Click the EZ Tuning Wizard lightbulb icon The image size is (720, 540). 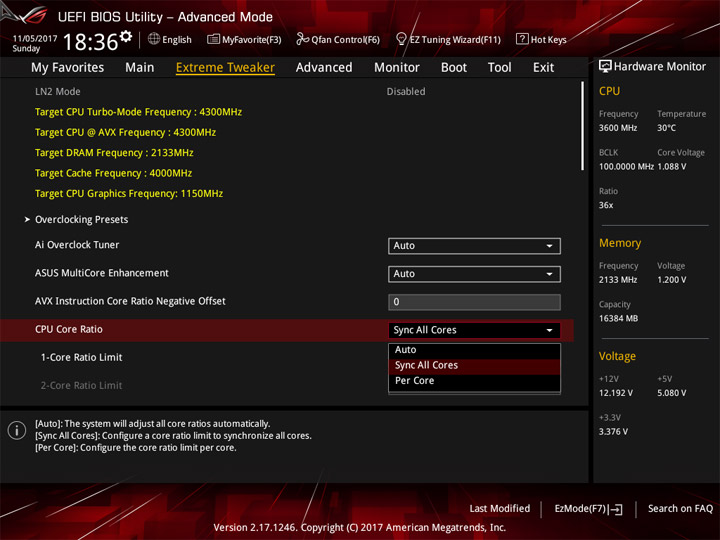pyautogui.click(x=401, y=39)
